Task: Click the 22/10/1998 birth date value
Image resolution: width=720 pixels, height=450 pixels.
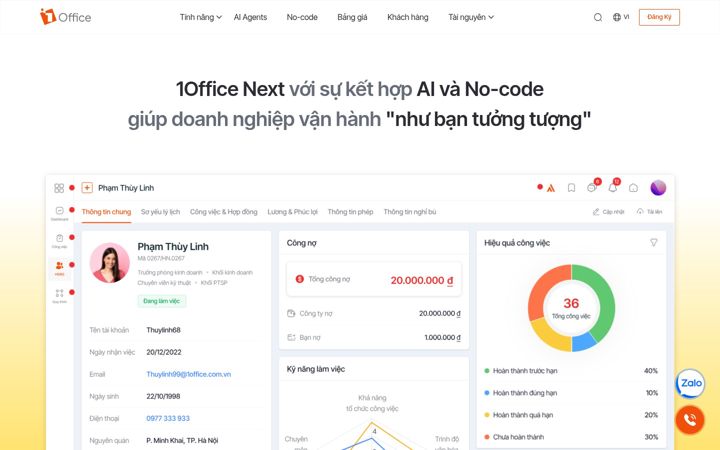Action: click(x=163, y=396)
